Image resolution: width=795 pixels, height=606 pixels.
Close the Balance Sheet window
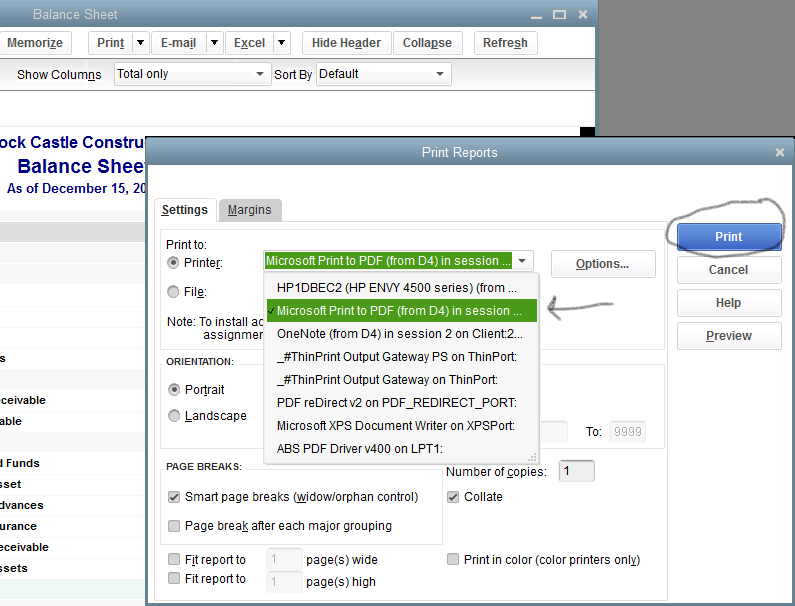pyautogui.click(x=583, y=15)
